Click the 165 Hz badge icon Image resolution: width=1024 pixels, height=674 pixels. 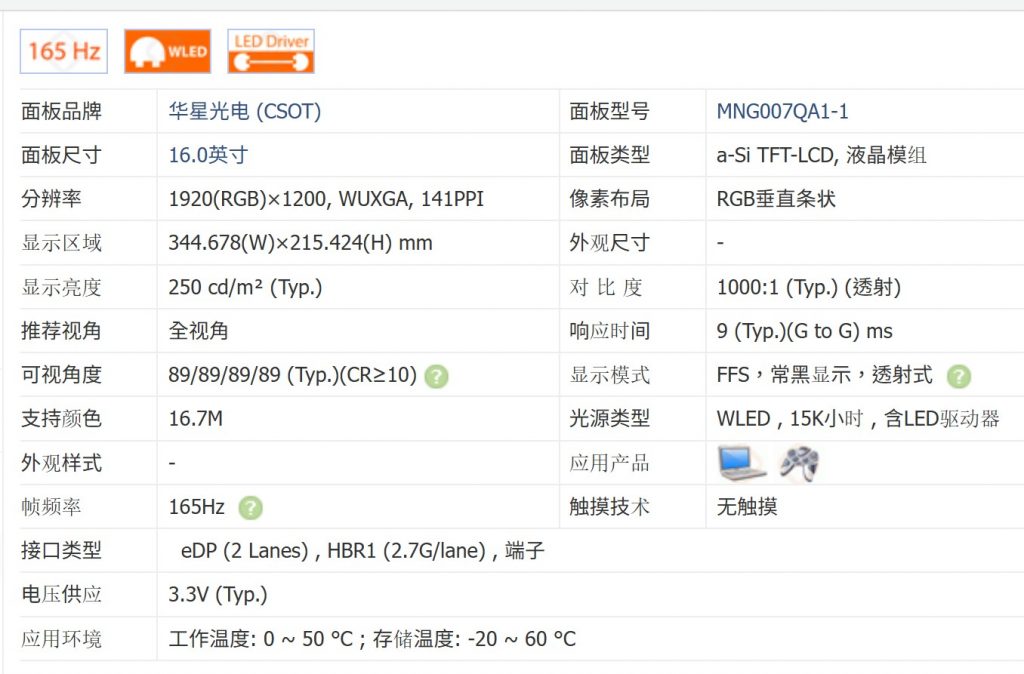point(64,51)
